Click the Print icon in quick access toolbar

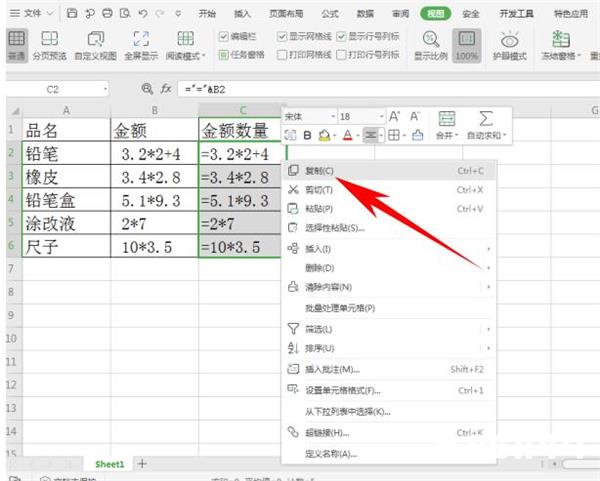pyautogui.click(x=108, y=14)
